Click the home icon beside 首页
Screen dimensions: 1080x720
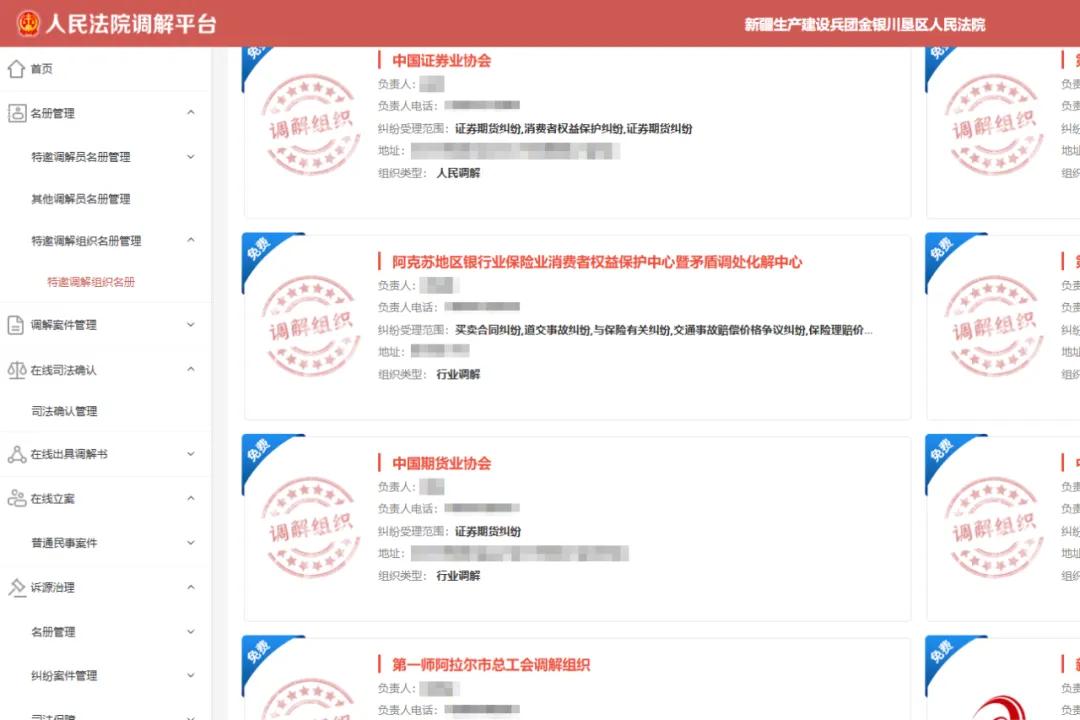(16, 68)
